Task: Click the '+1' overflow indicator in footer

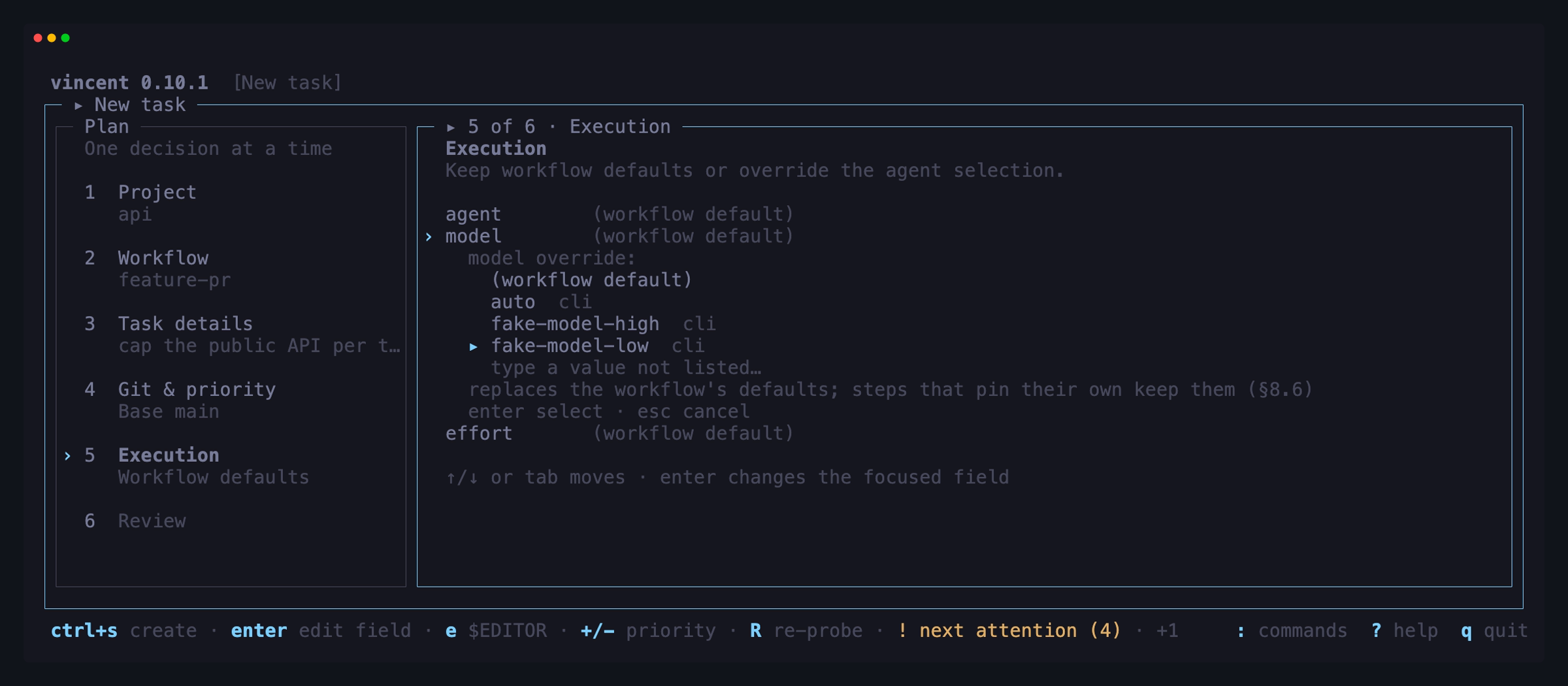Action: (x=1167, y=630)
